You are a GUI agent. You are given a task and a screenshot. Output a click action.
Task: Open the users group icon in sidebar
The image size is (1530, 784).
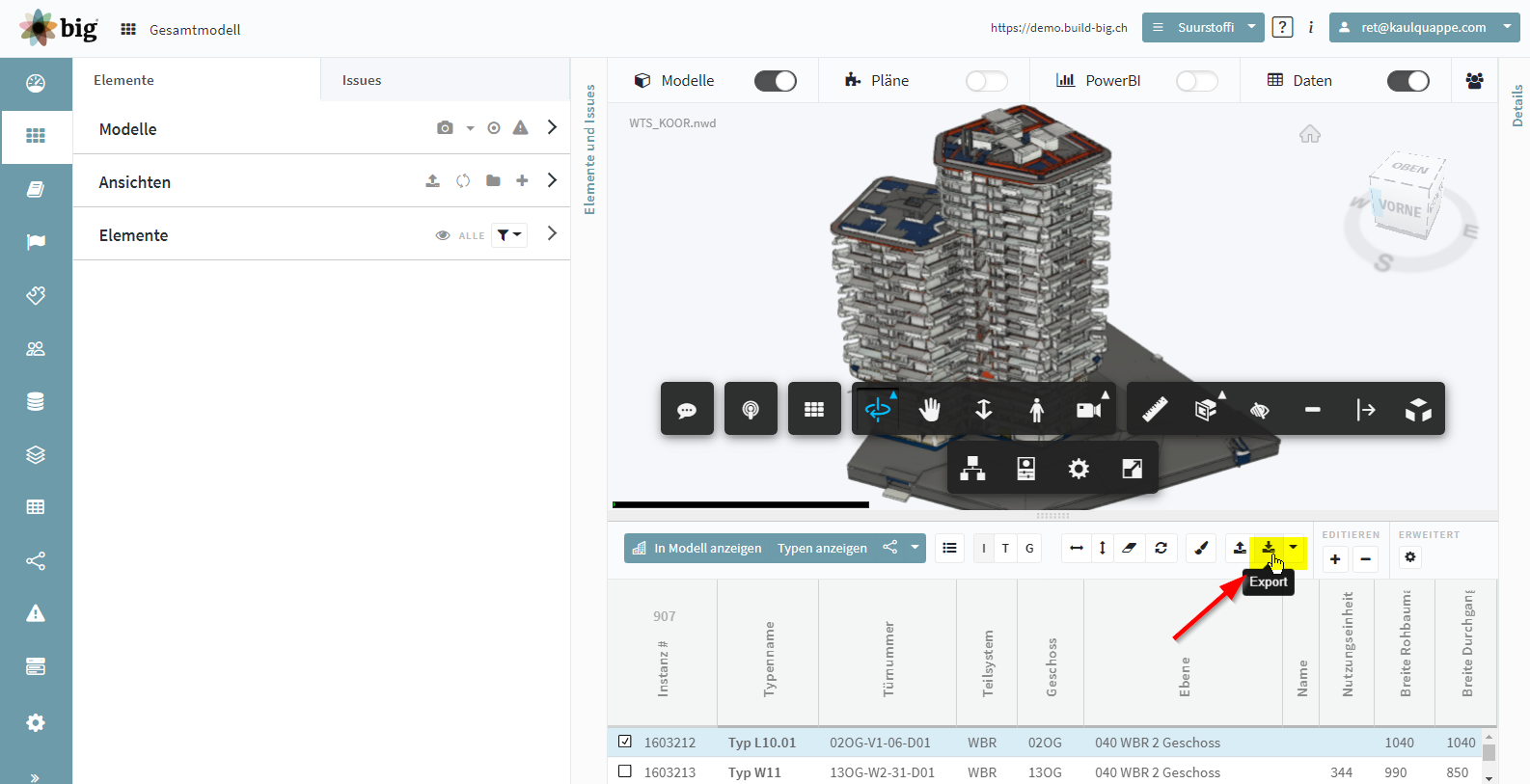pyautogui.click(x=36, y=348)
